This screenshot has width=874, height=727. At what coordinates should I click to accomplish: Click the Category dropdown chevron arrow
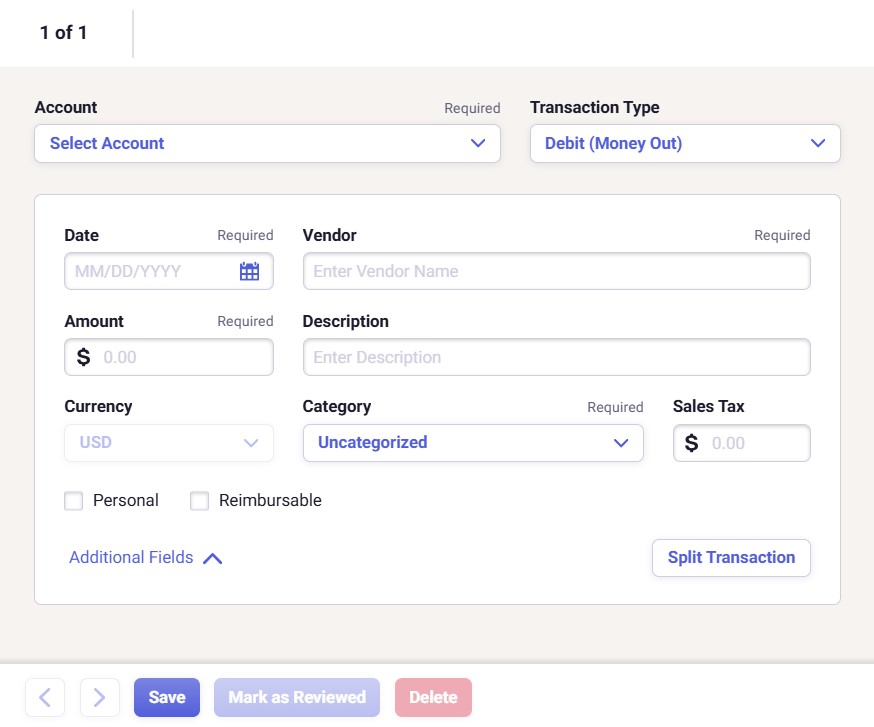tap(621, 443)
